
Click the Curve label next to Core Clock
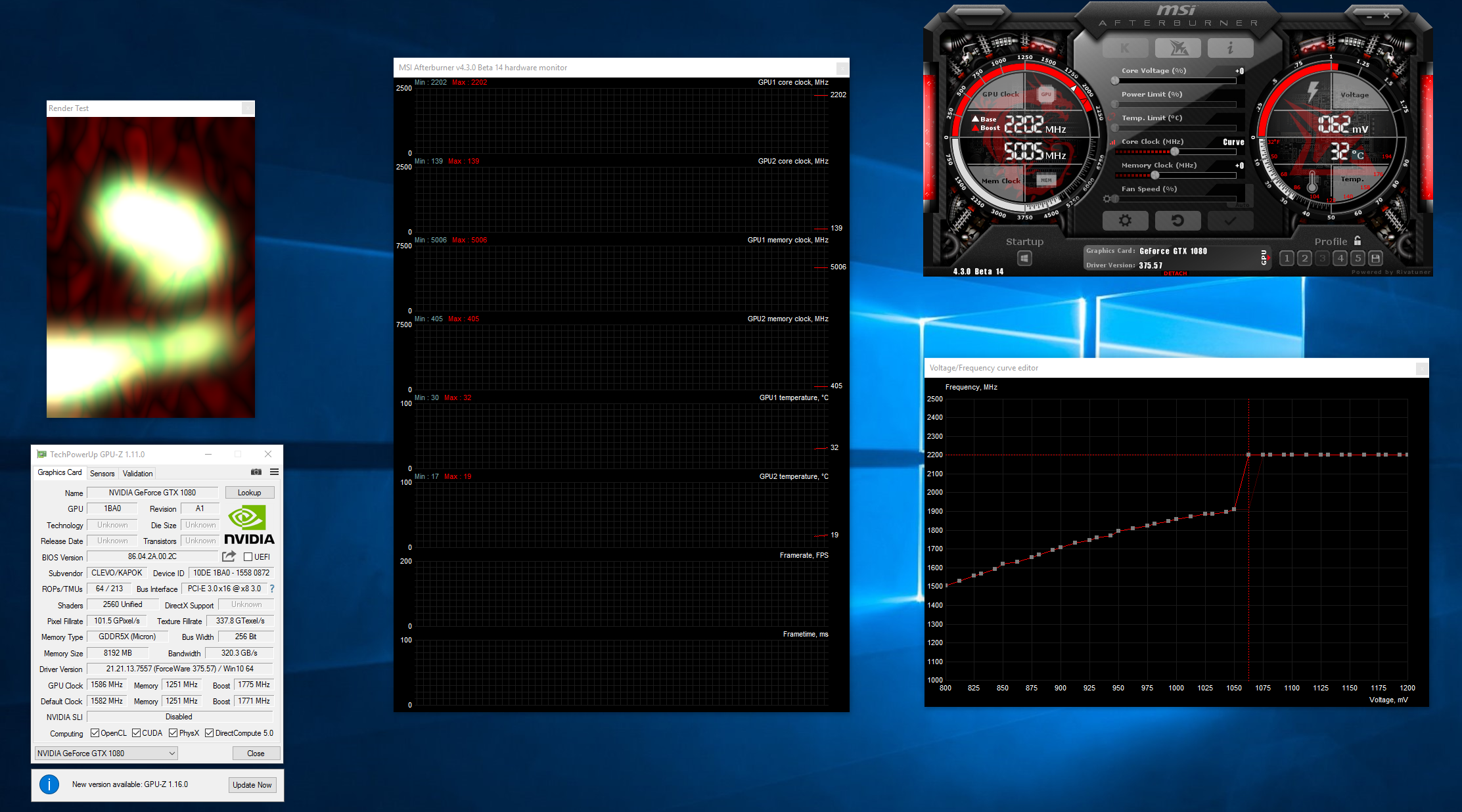click(1233, 142)
